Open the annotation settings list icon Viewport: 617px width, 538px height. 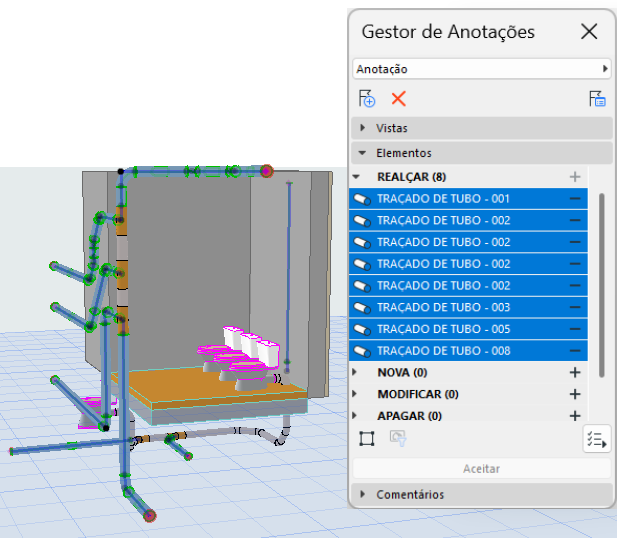[x=597, y=99]
